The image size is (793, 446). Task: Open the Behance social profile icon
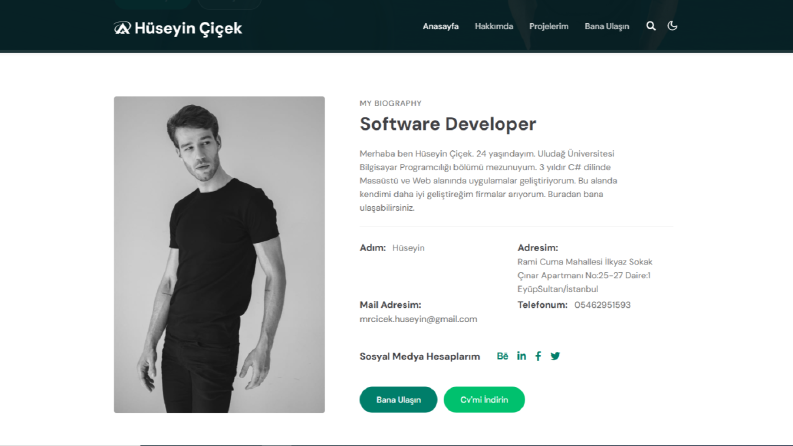502,356
